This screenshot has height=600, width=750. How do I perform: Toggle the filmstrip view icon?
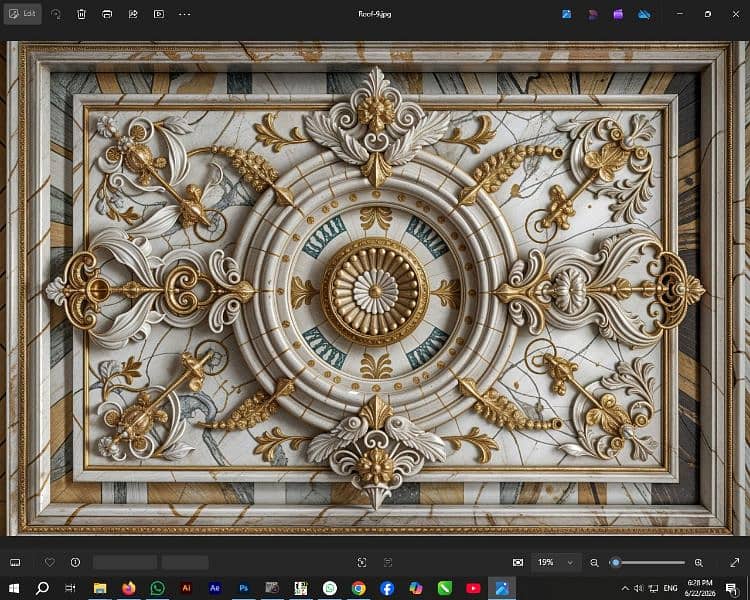click(15, 563)
